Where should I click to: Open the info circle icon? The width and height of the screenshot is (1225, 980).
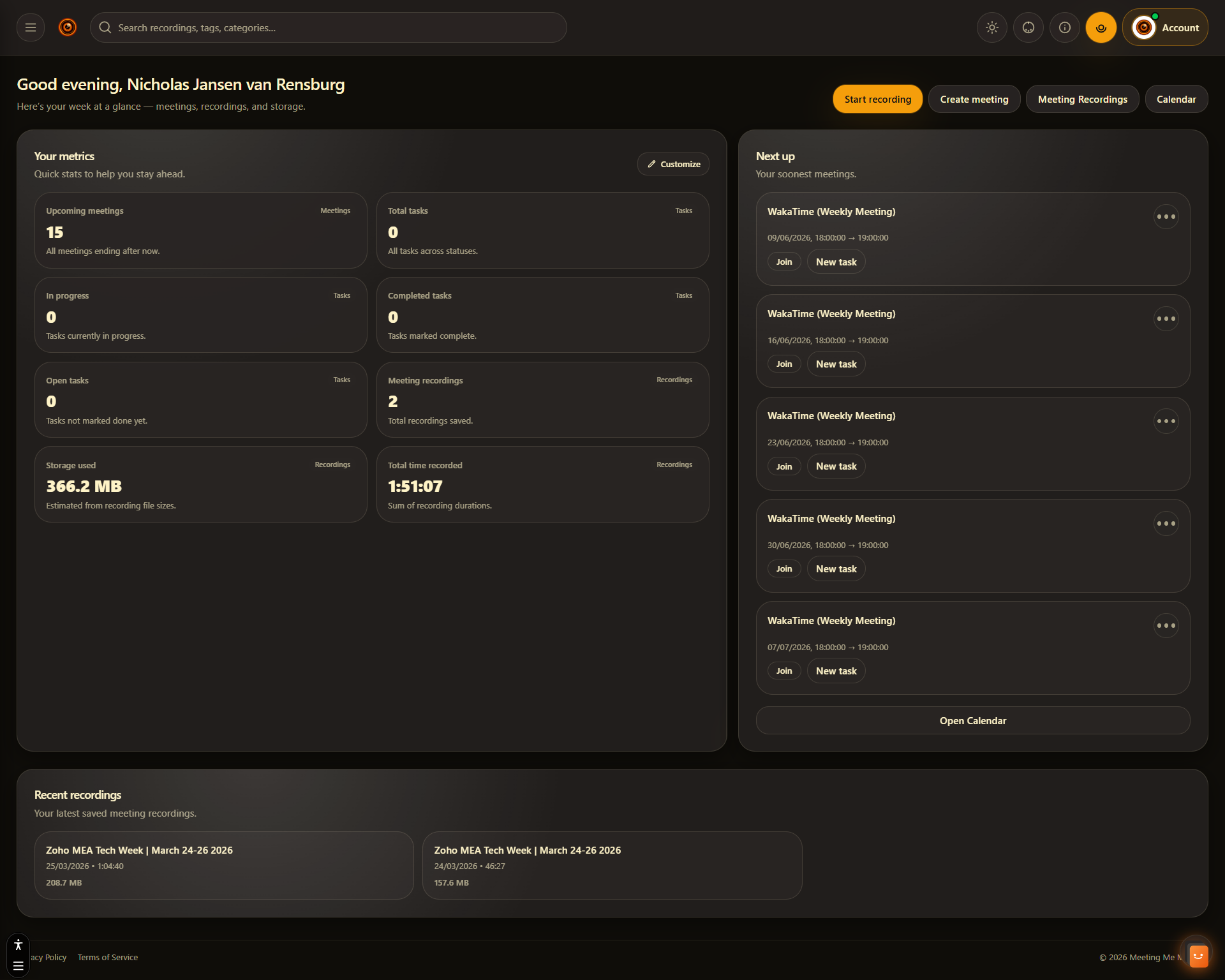(x=1064, y=27)
